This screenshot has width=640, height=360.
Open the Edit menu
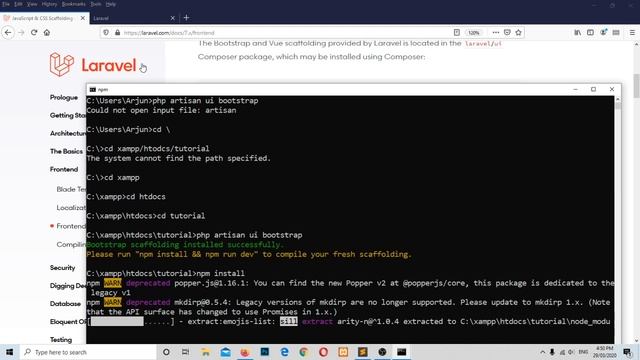click(18, 4)
